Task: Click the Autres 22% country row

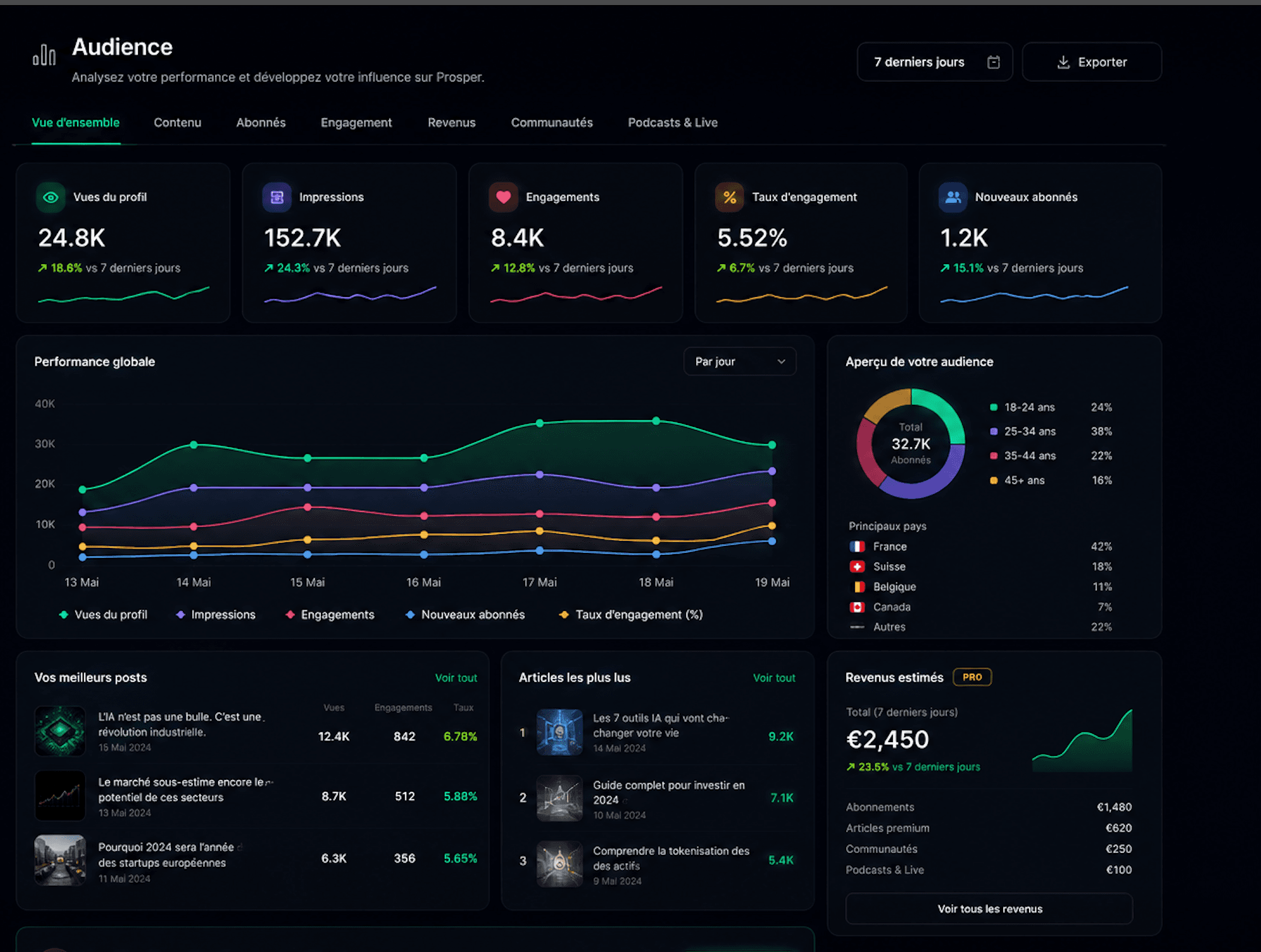Action: point(981,627)
